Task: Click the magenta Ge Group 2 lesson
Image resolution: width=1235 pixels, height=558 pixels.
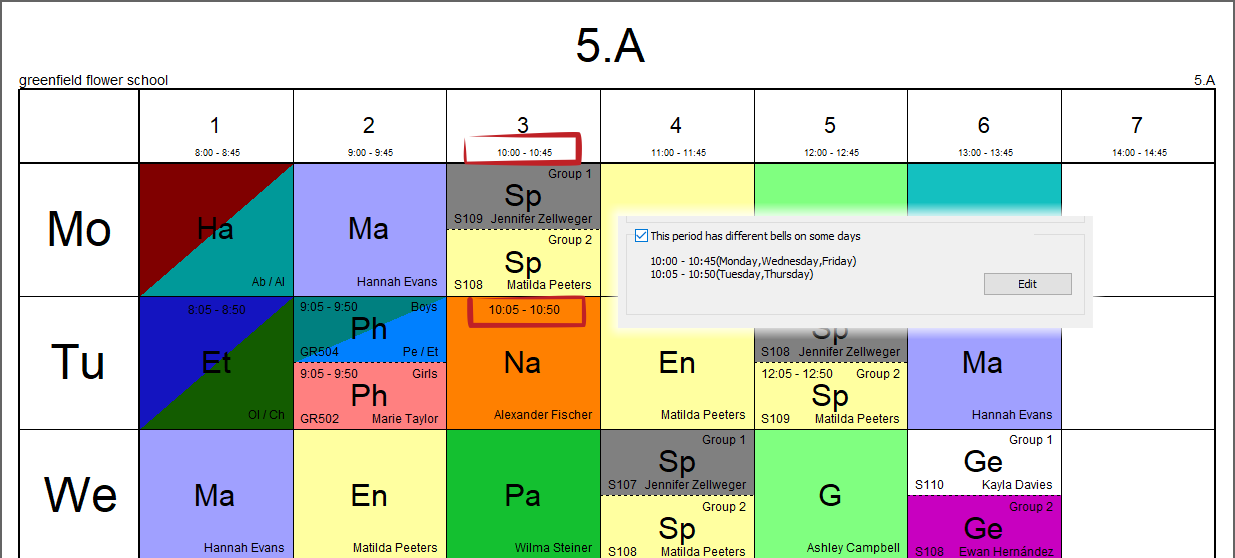Action: click(x=983, y=527)
